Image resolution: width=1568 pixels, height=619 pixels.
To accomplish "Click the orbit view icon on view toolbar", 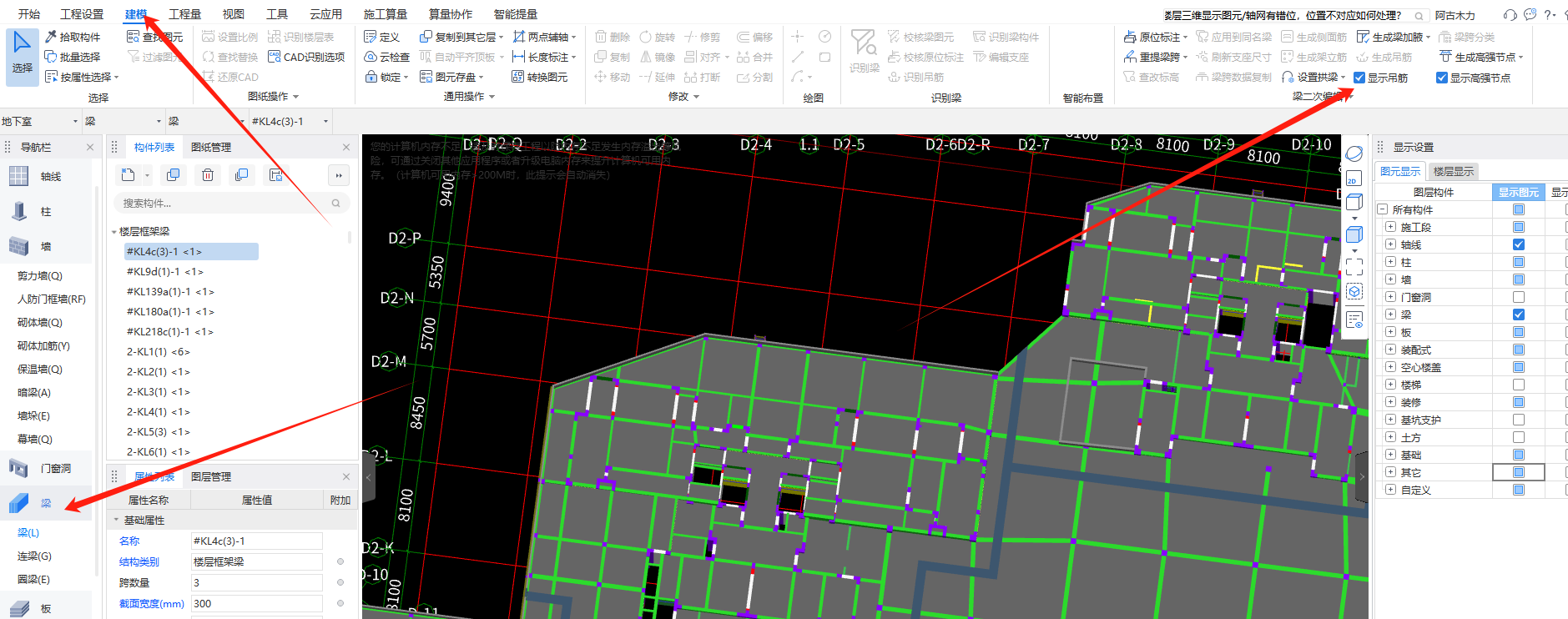I will 1354,153.
